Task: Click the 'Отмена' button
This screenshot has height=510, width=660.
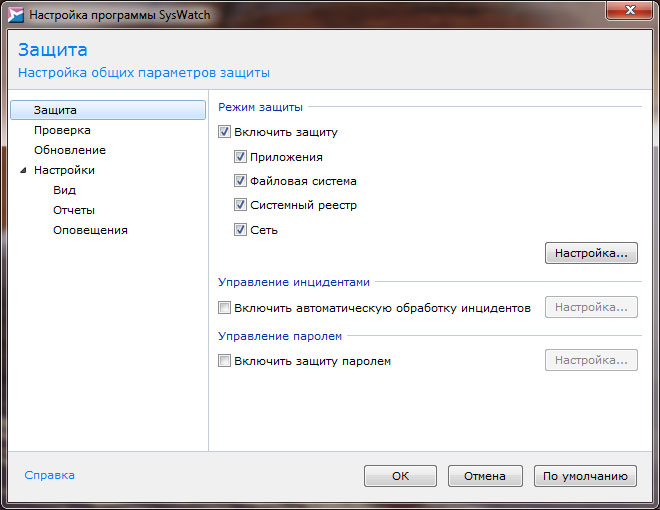Action: pos(485,476)
